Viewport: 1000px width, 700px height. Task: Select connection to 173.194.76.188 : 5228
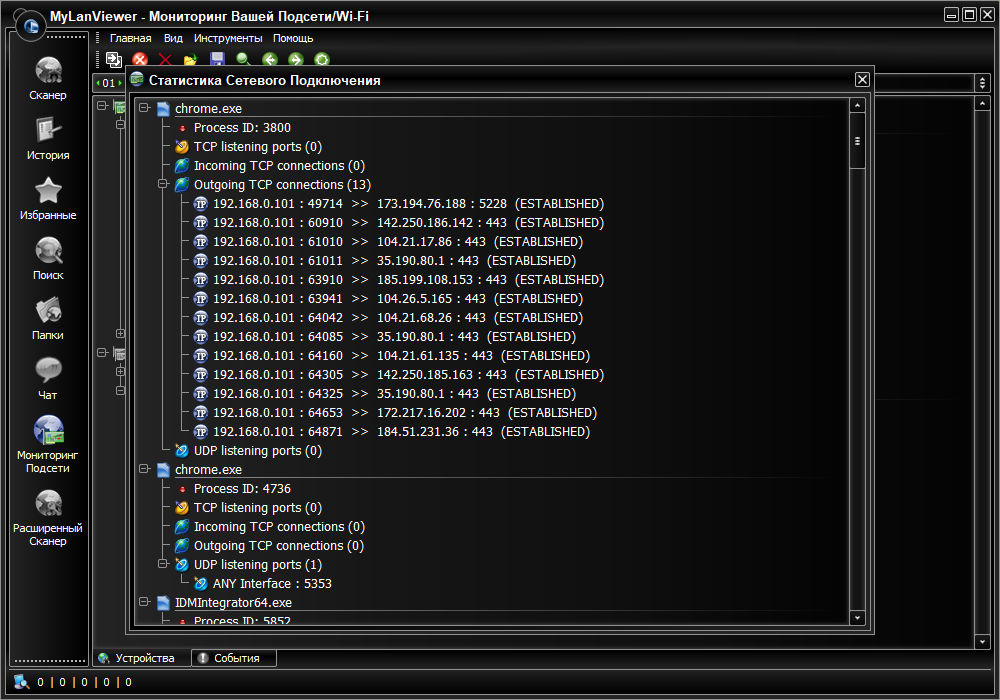408,204
